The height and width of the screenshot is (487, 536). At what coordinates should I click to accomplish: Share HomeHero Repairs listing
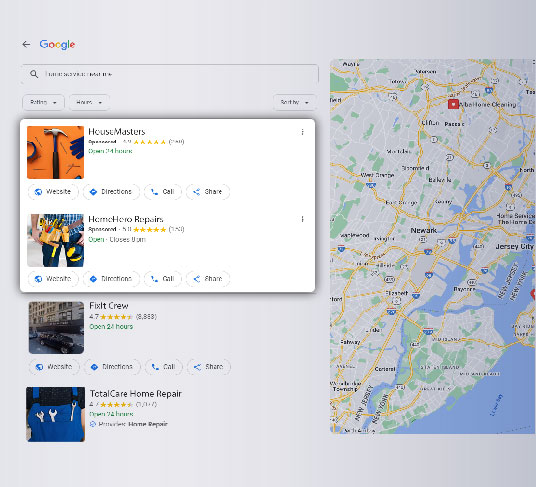208,279
